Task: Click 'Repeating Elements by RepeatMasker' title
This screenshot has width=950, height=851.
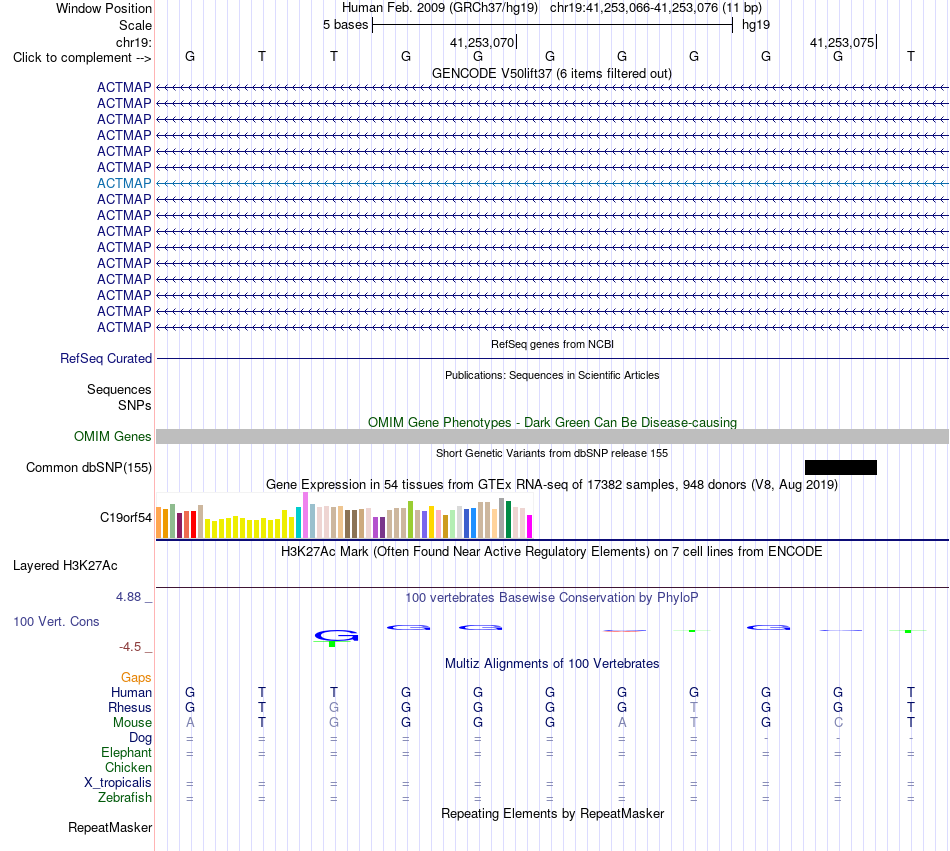Action: pos(553,813)
